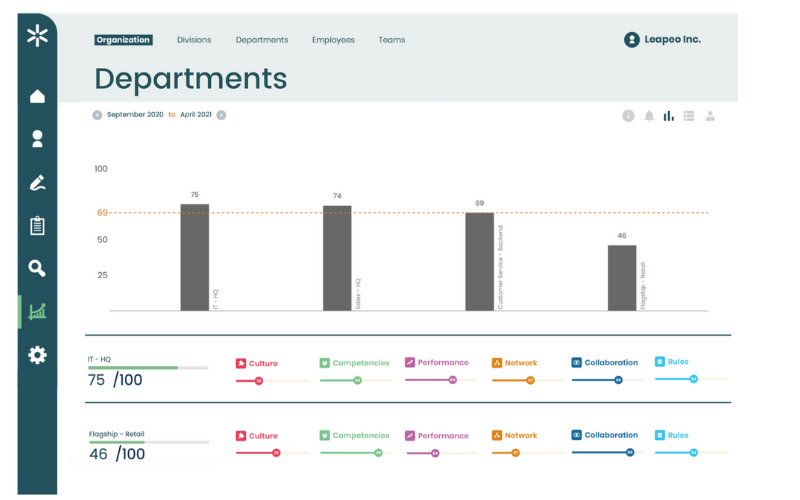Viewport: 800px width, 500px height.
Task: Open the clipboard surveys sidebar icon
Action: (x=37, y=225)
